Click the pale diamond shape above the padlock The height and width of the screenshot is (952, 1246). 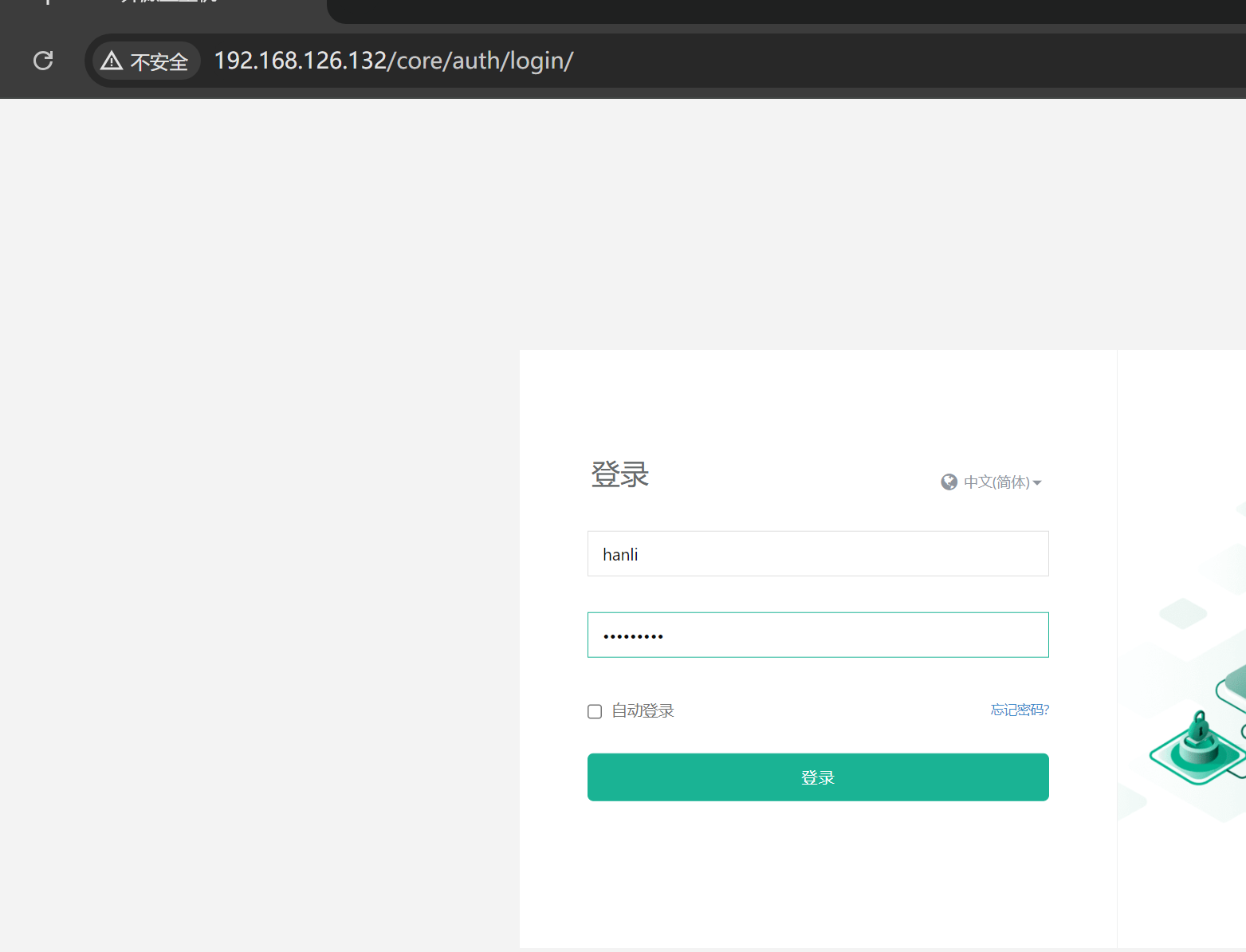tap(1182, 613)
